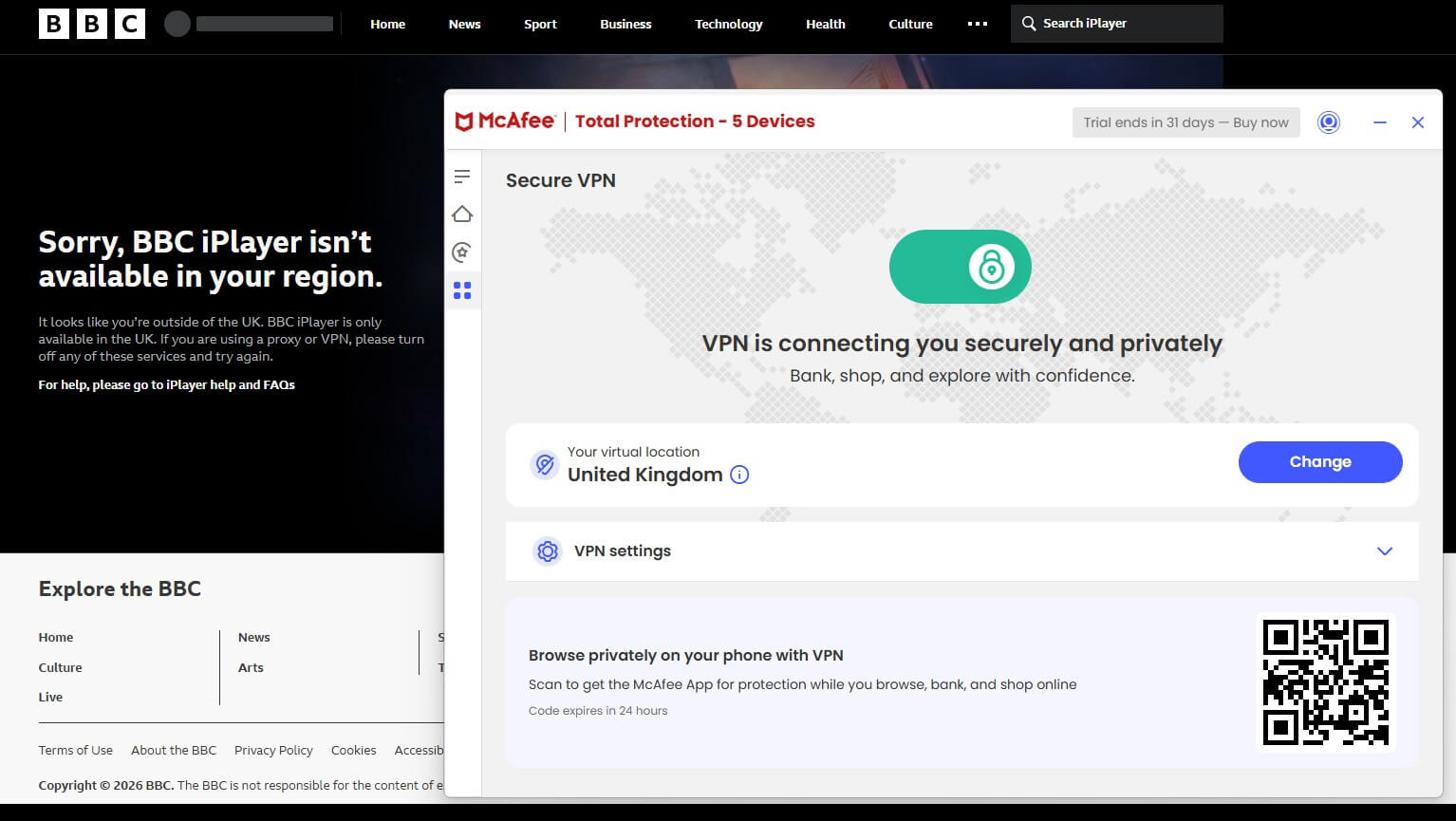Open News in BBC top navigation
1456x821 pixels.
[465, 24]
